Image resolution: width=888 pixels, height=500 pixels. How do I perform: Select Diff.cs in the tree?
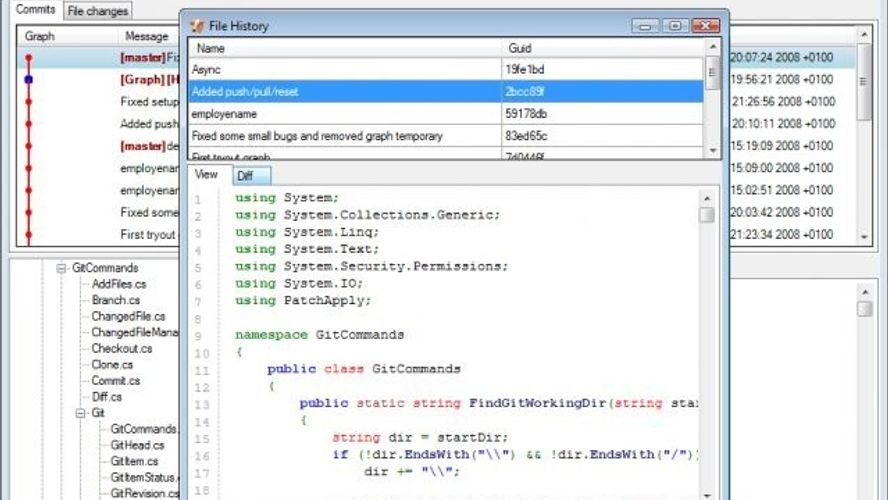[x=106, y=397]
